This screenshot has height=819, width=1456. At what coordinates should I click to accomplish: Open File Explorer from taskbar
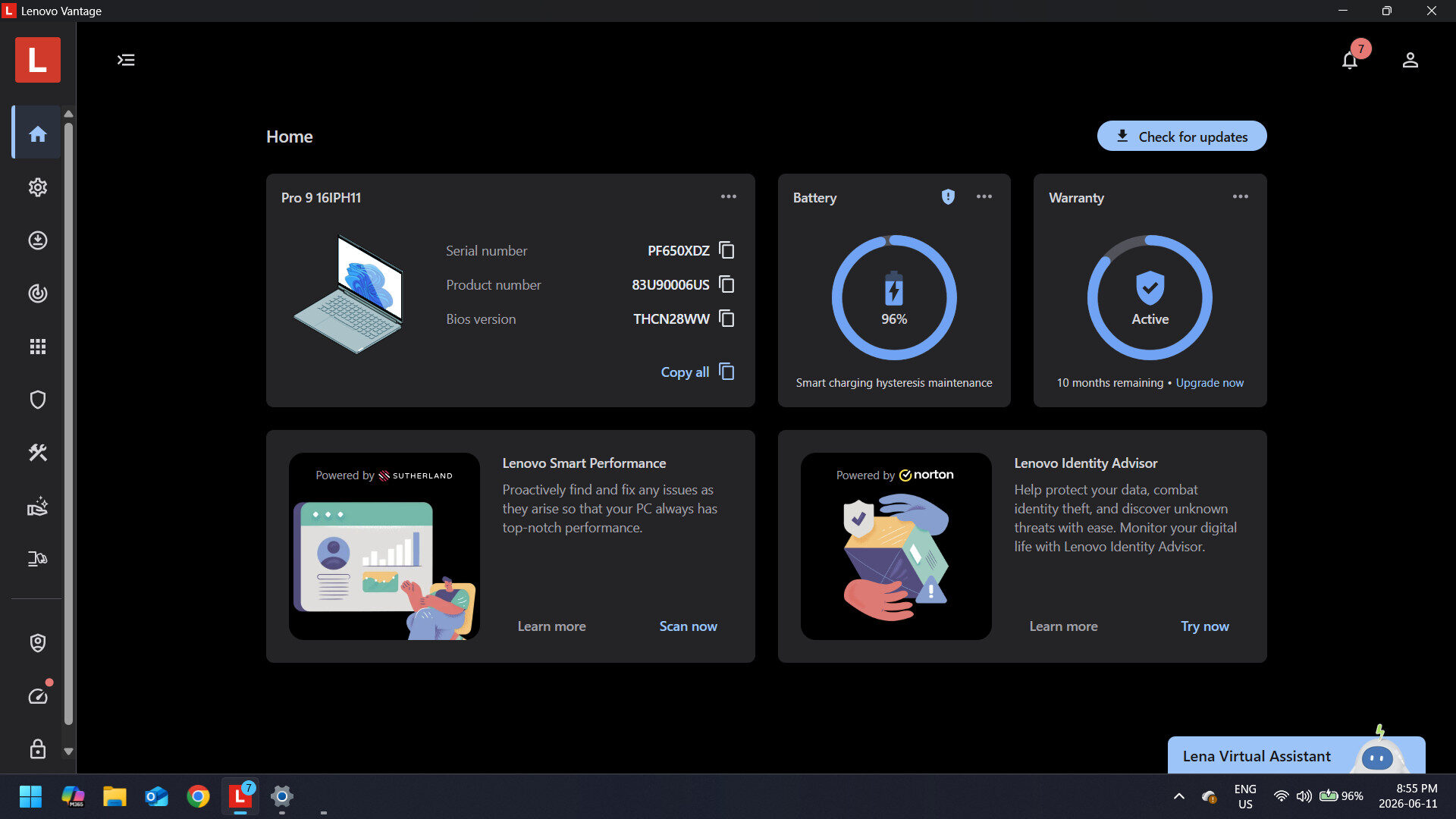coord(115,796)
